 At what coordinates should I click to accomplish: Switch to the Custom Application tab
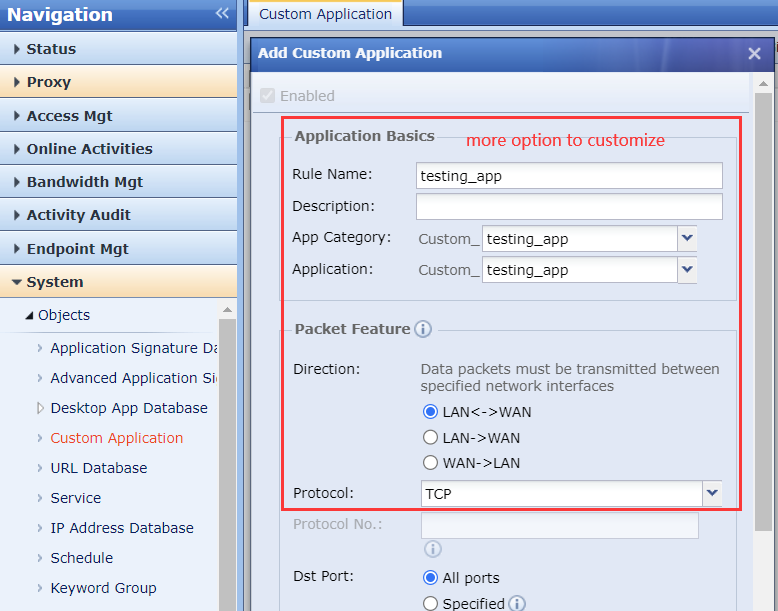tap(325, 14)
